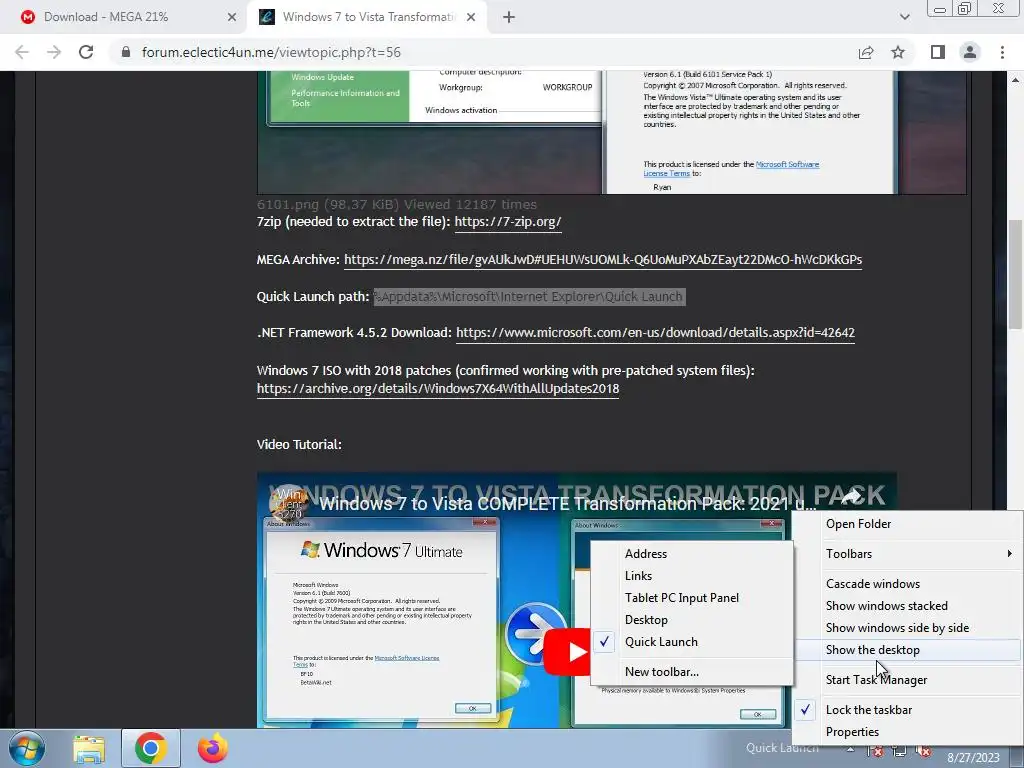This screenshot has height=768, width=1024.
Task: Open the .NET Framework 4.5.2 download link
Action: point(655,332)
